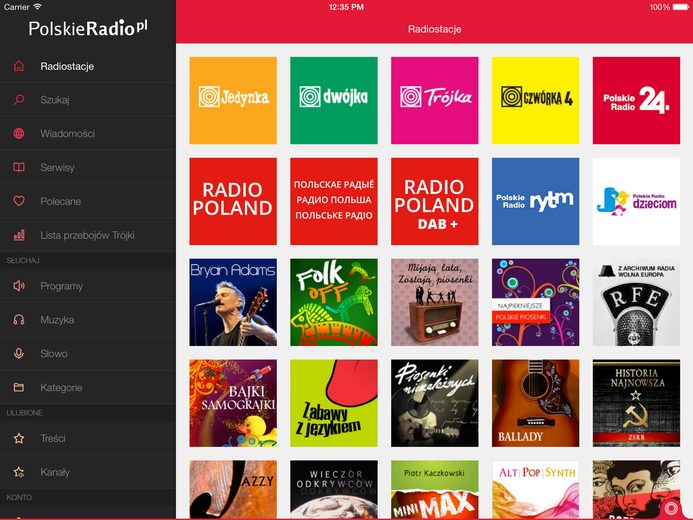Screen dimensions: 693x520
Task: Open the Bryan Adams channel
Action: tap(233, 302)
